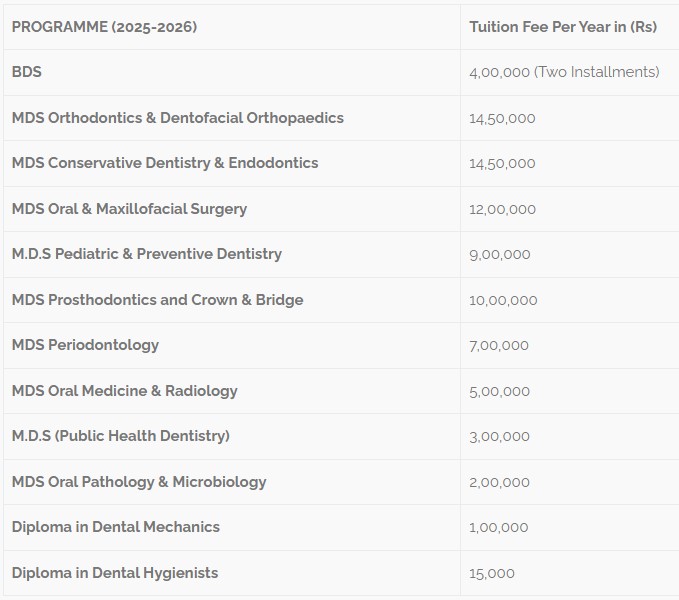Select MDS Prosthodontics and Crown & Bridge

pyautogui.click(x=158, y=300)
